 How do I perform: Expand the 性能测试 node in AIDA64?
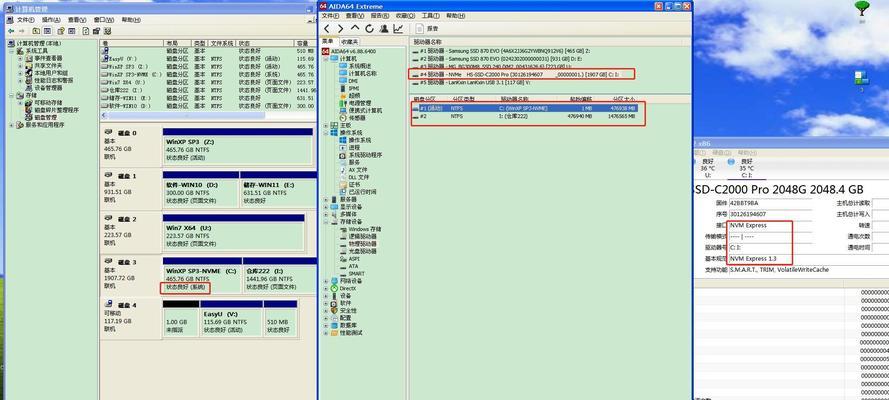pyautogui.click(x=325, y=333)
